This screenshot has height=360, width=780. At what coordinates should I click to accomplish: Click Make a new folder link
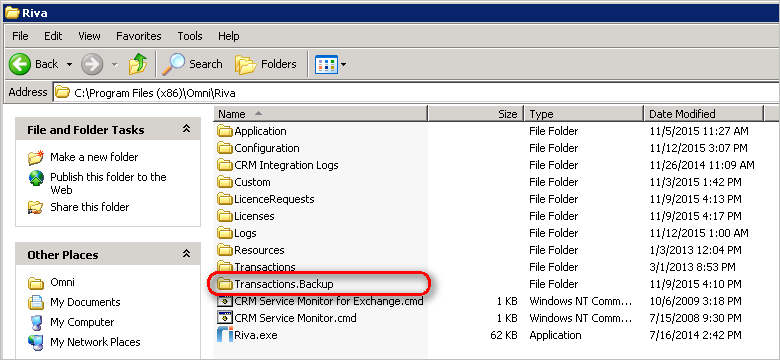tap(94, 157)
